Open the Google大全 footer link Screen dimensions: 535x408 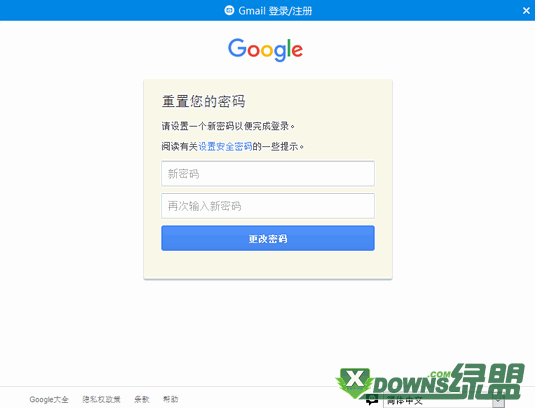[x=49, y=399]
